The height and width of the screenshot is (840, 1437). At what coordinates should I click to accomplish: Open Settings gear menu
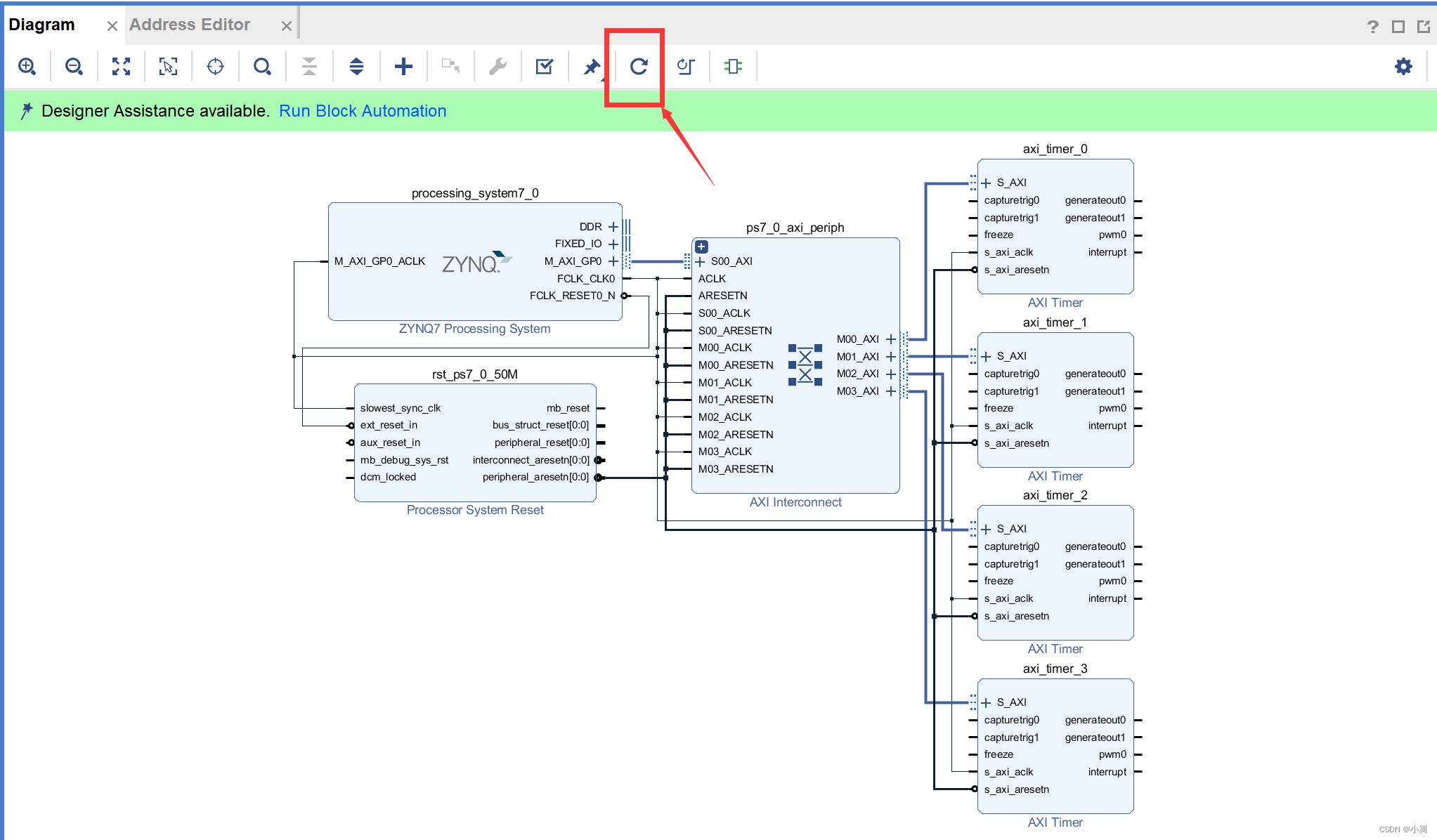pyautogui.click(x=1404, y=66)
